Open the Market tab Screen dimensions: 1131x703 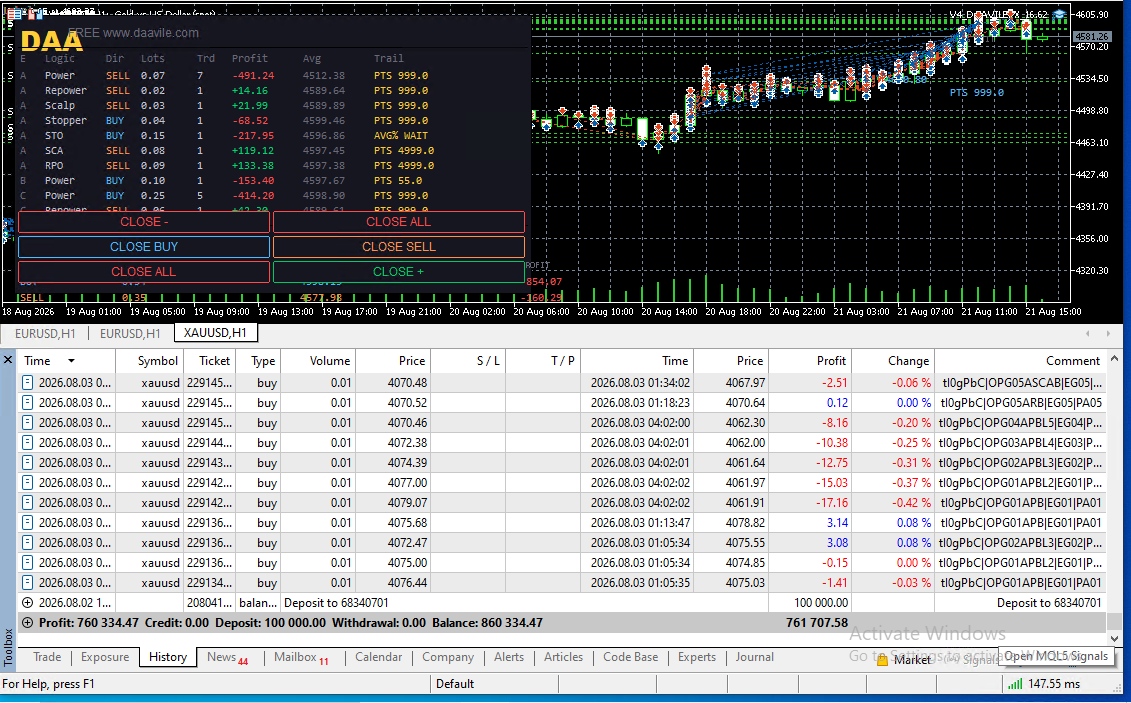pos(904,659)
